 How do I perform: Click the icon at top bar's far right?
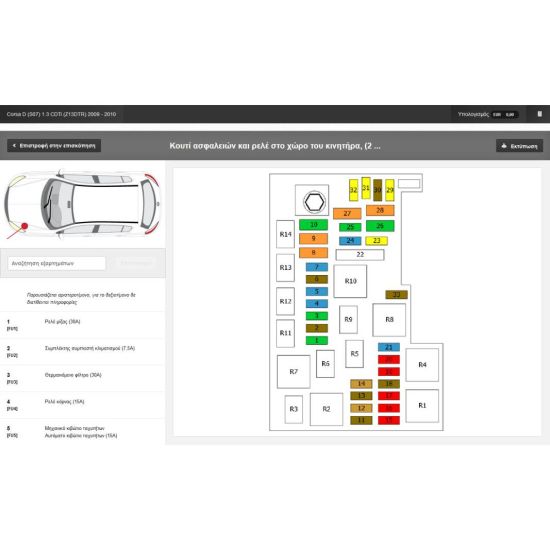coord(540,114)
